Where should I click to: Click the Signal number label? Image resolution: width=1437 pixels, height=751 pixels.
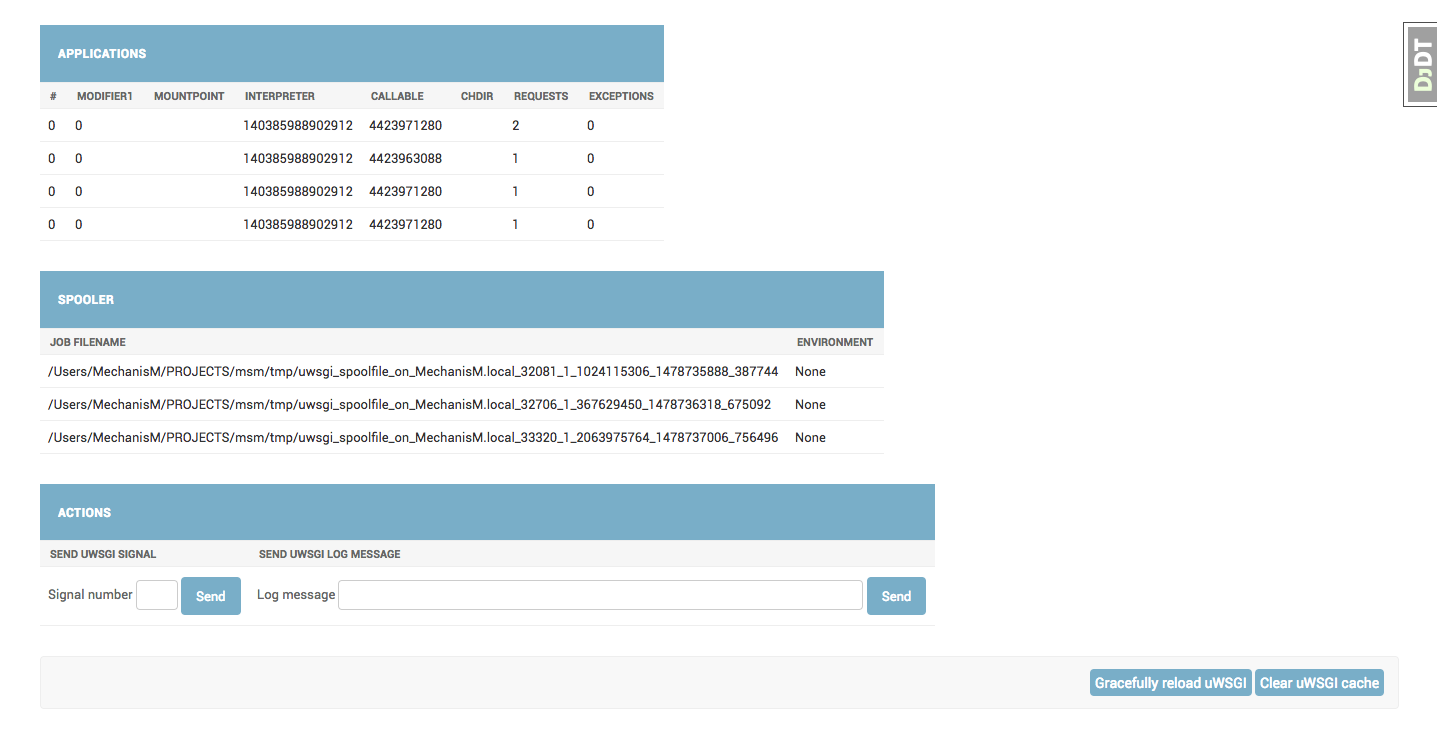90,594
